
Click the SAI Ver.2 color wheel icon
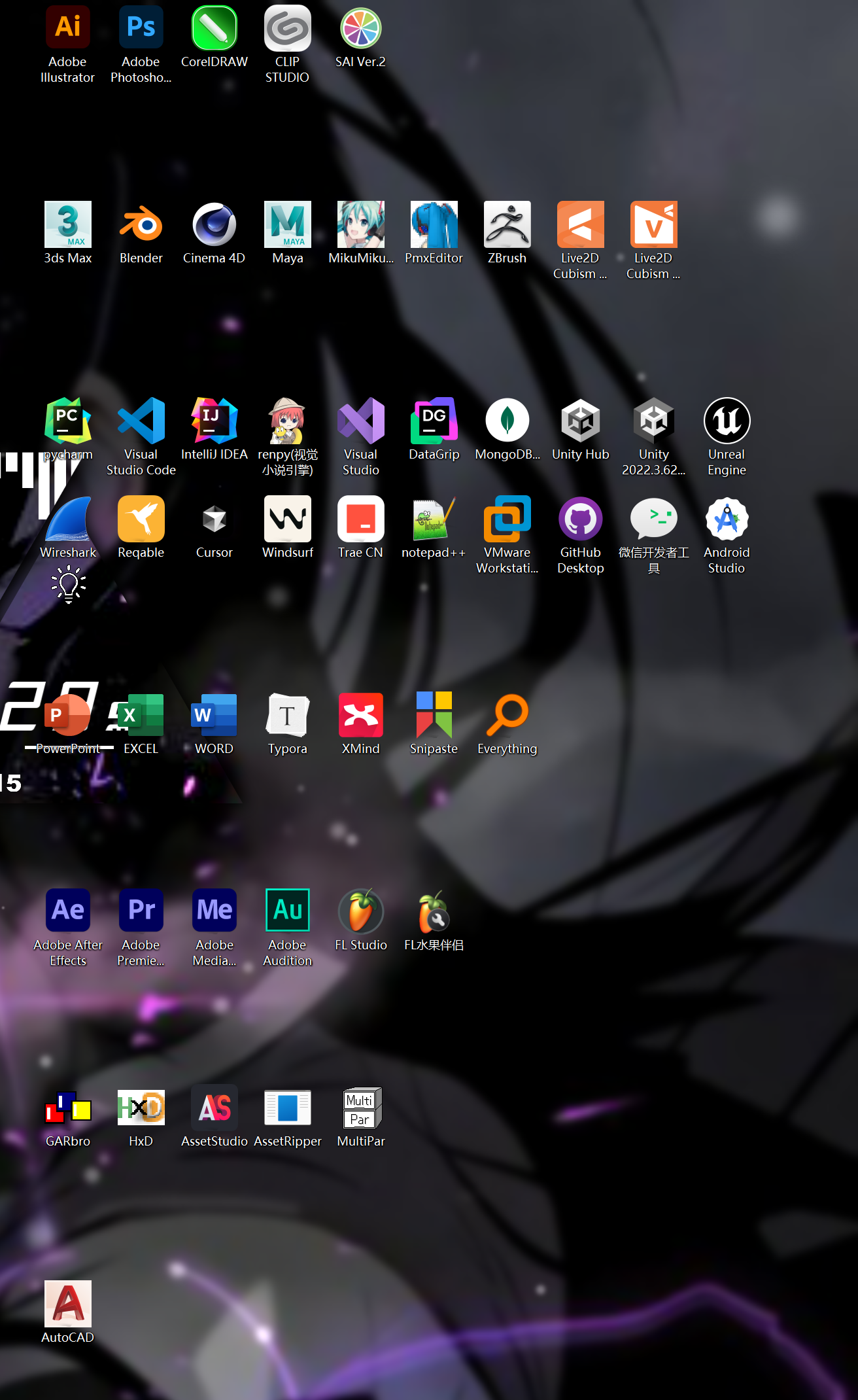pyautogui.click(x=361, y=29)
